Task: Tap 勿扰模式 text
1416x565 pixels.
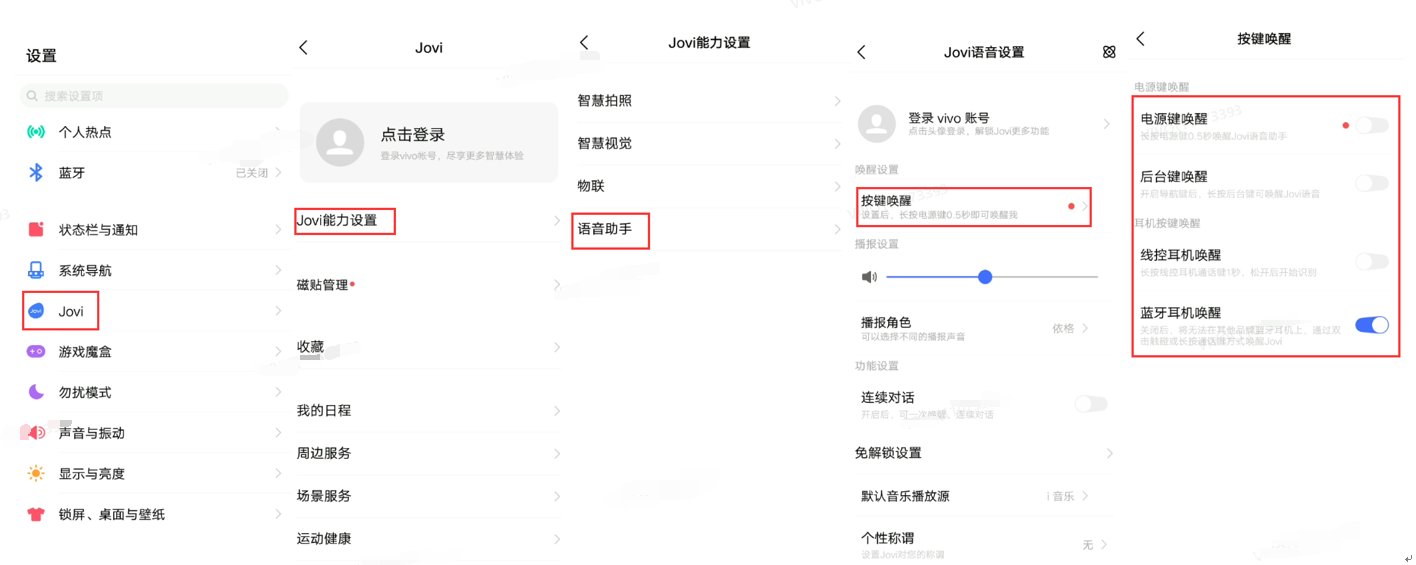Action: tap(85, 392)
